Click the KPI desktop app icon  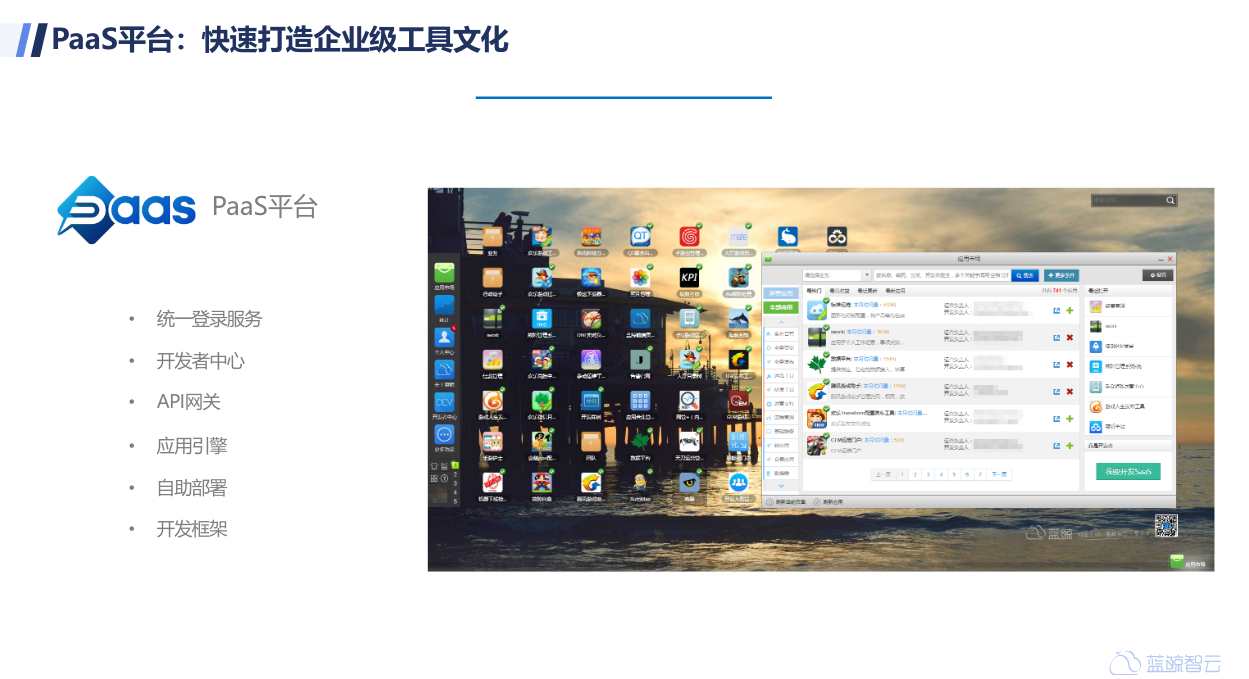(689, 277)
